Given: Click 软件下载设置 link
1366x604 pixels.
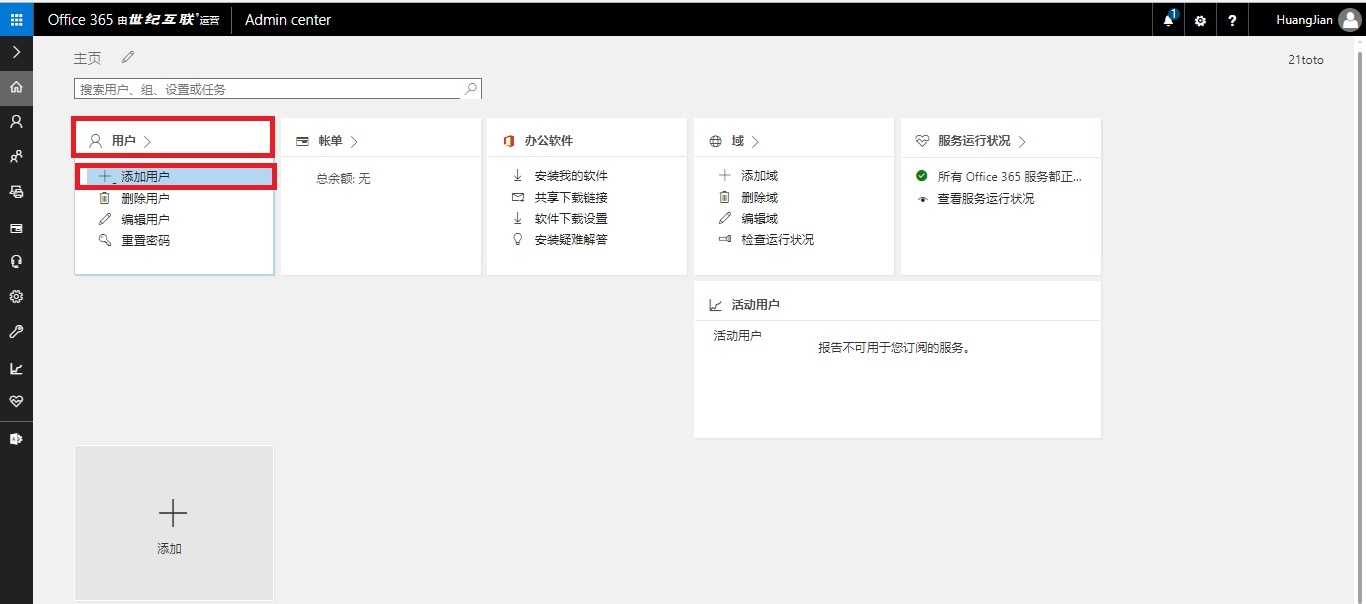Looking at the screenshot, I should tap(571, 218).
